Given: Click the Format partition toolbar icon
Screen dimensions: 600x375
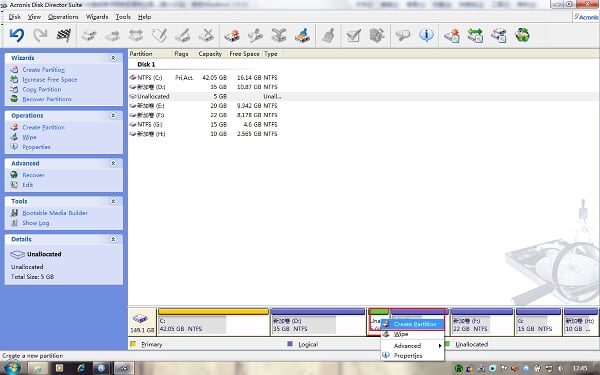Looking at the screenshot, I should 183,36.
